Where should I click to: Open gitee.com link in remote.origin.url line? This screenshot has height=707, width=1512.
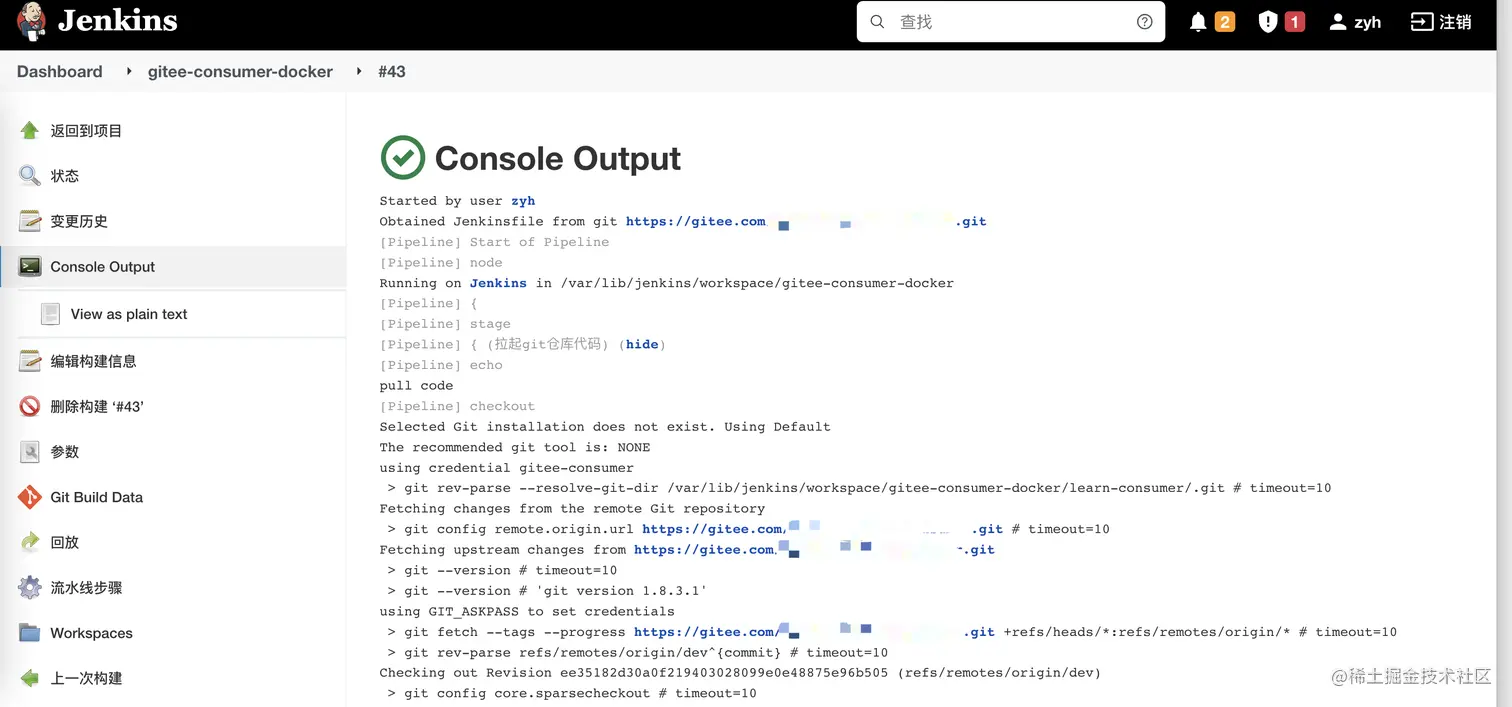[822, 529]
